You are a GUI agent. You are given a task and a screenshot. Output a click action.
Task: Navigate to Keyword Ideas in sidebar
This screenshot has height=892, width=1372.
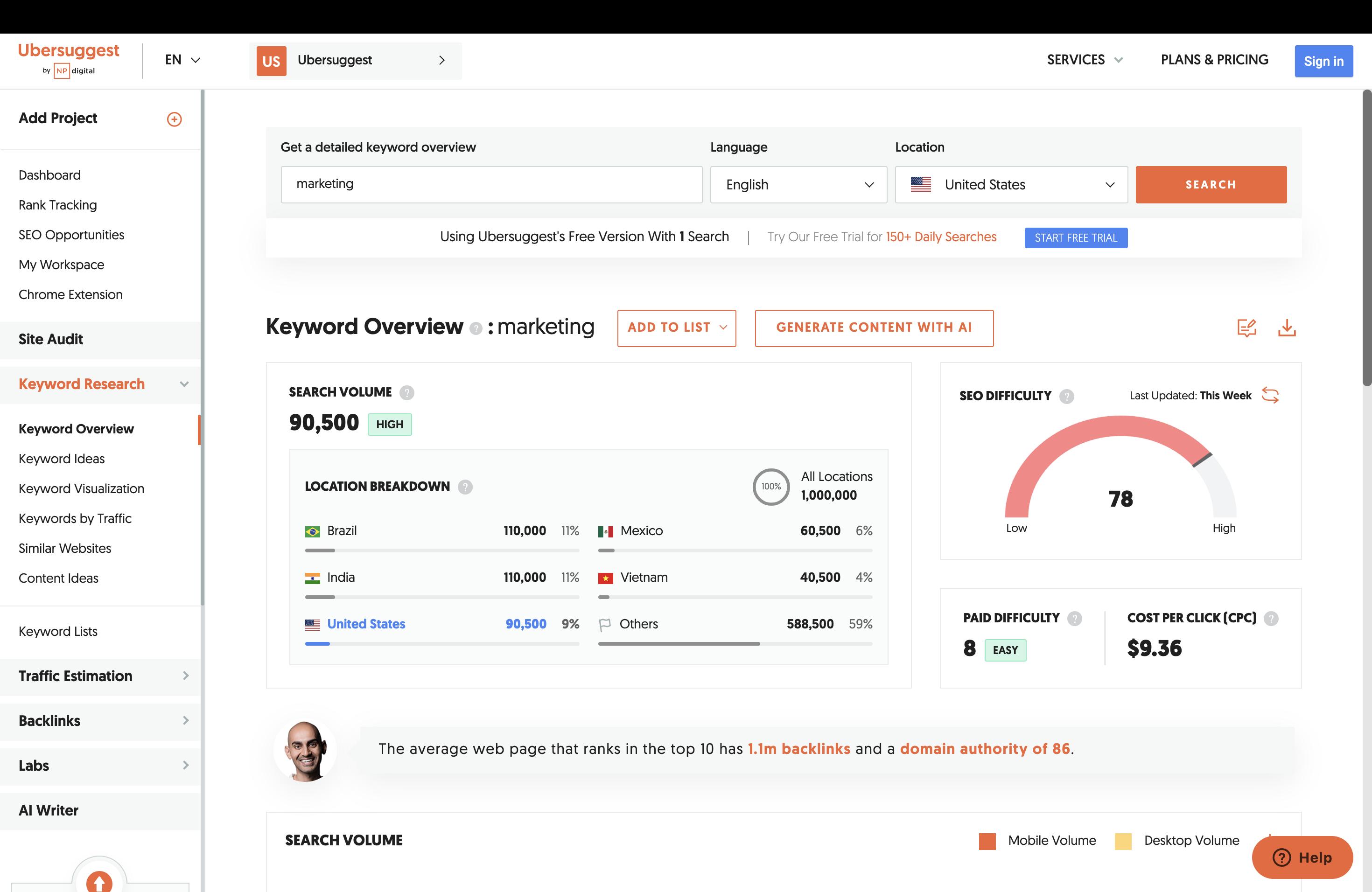coord(61,459)
